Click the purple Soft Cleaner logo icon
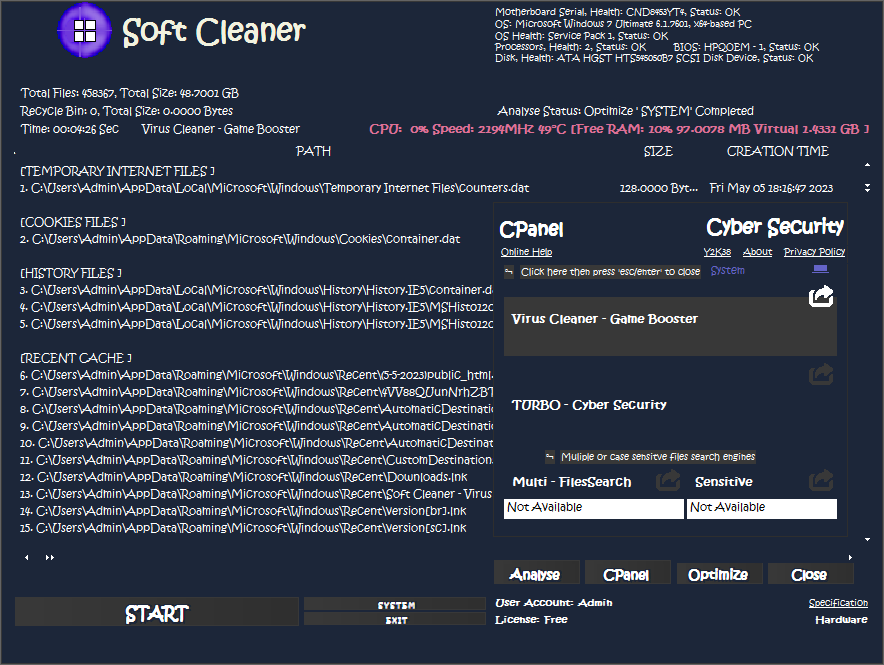This screenshot has height=665, width=884. 85,30
